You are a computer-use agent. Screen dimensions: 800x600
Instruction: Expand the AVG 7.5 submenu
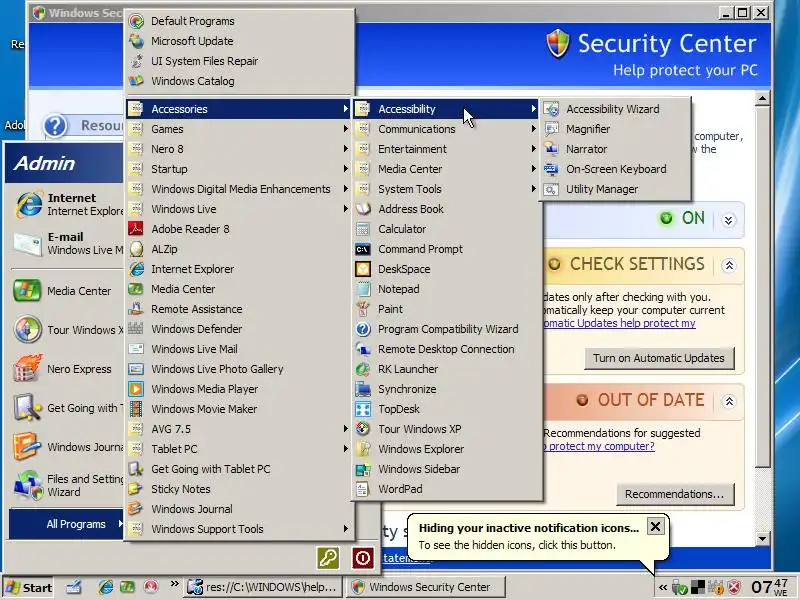(x=239, y=429)
